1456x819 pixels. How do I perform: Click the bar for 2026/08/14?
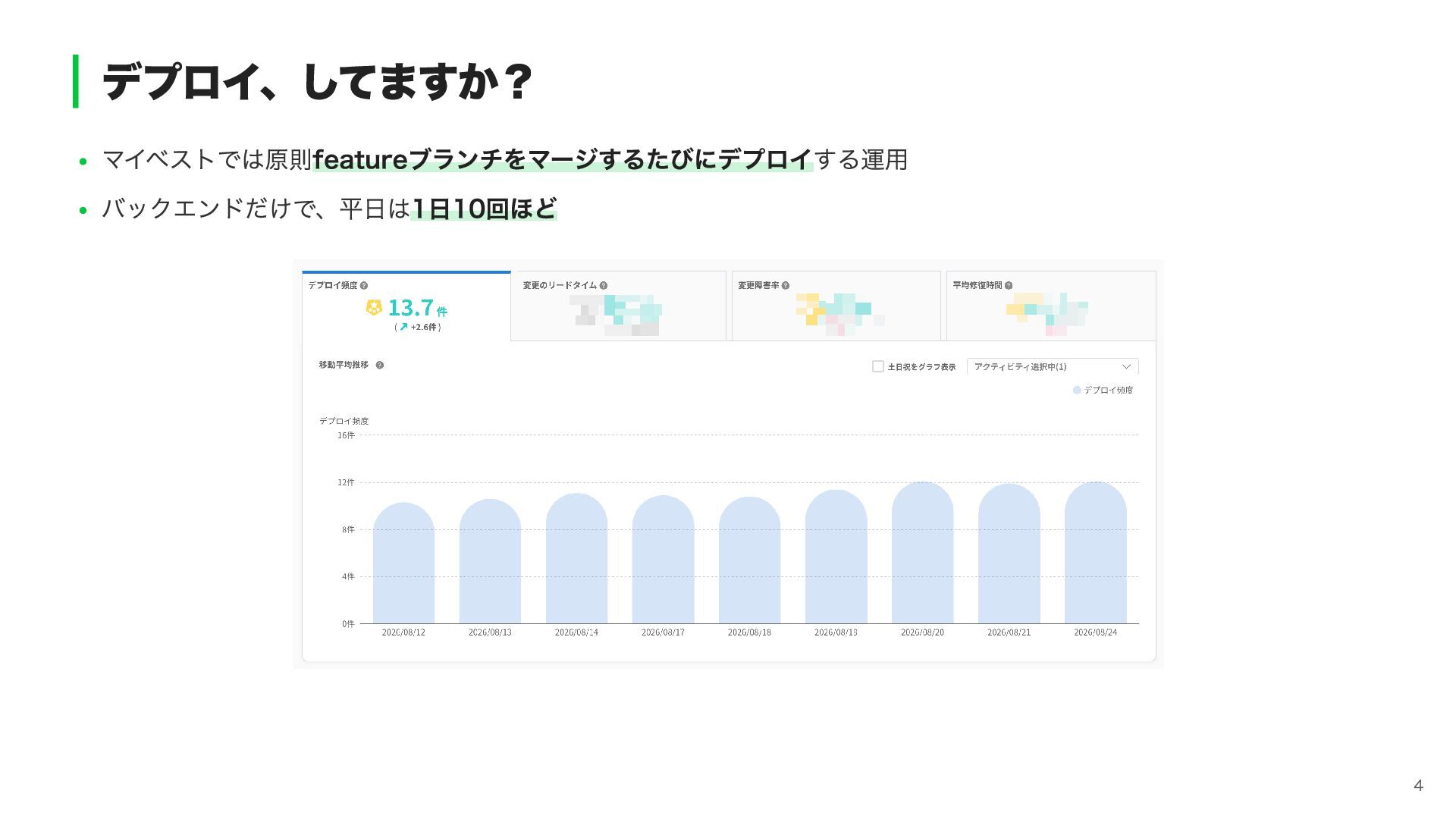[x=576, y=558]
